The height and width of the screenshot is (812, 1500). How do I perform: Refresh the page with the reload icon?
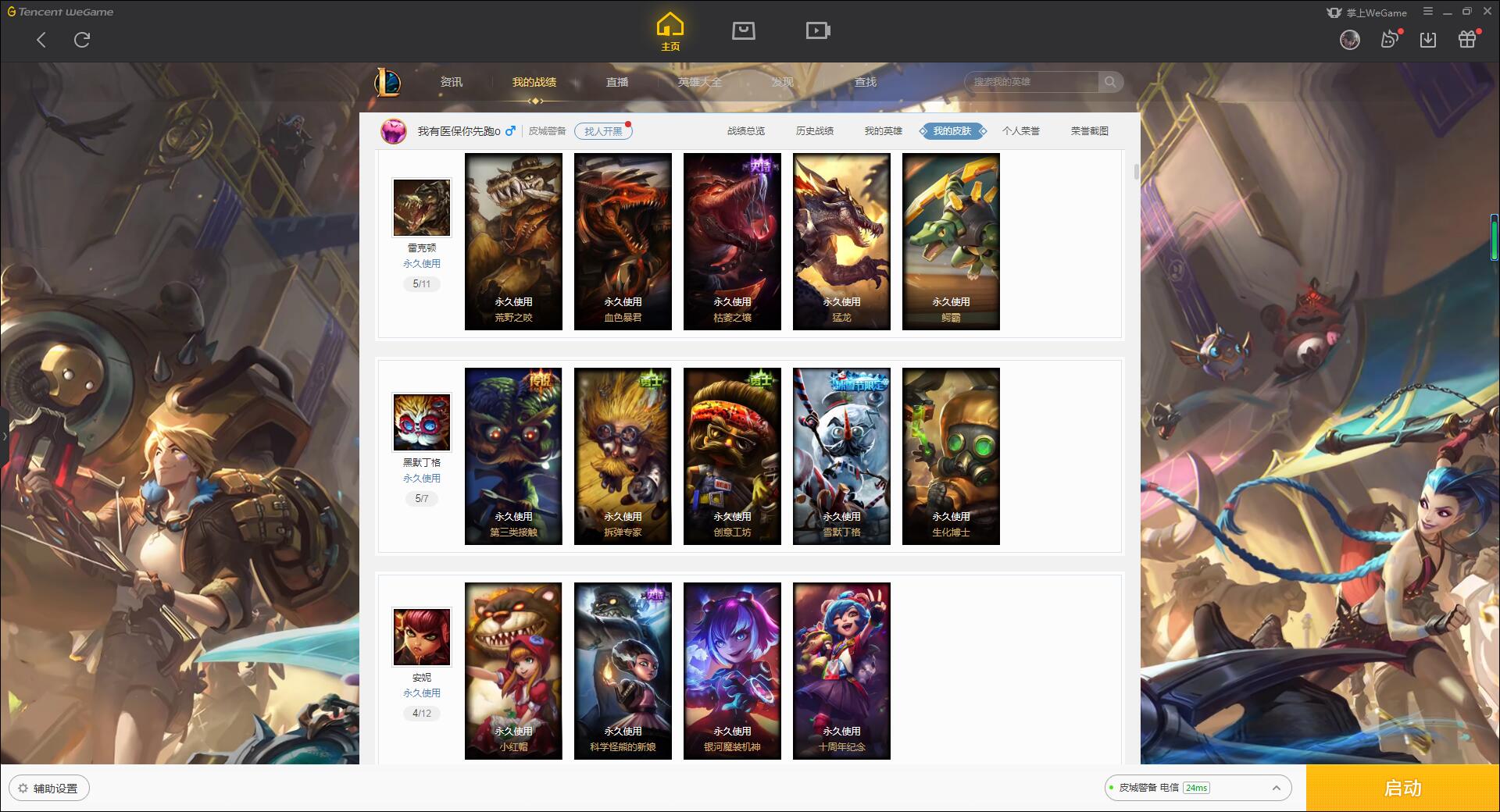[x=82, y=40]
